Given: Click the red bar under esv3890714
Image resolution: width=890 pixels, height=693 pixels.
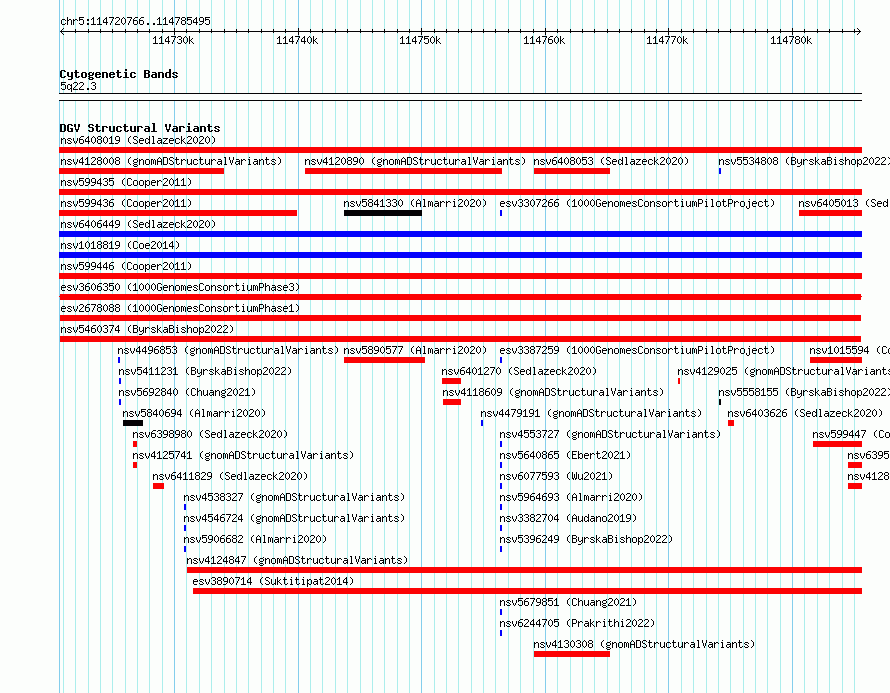Looking at the screenshot, I should pos(527,591).
